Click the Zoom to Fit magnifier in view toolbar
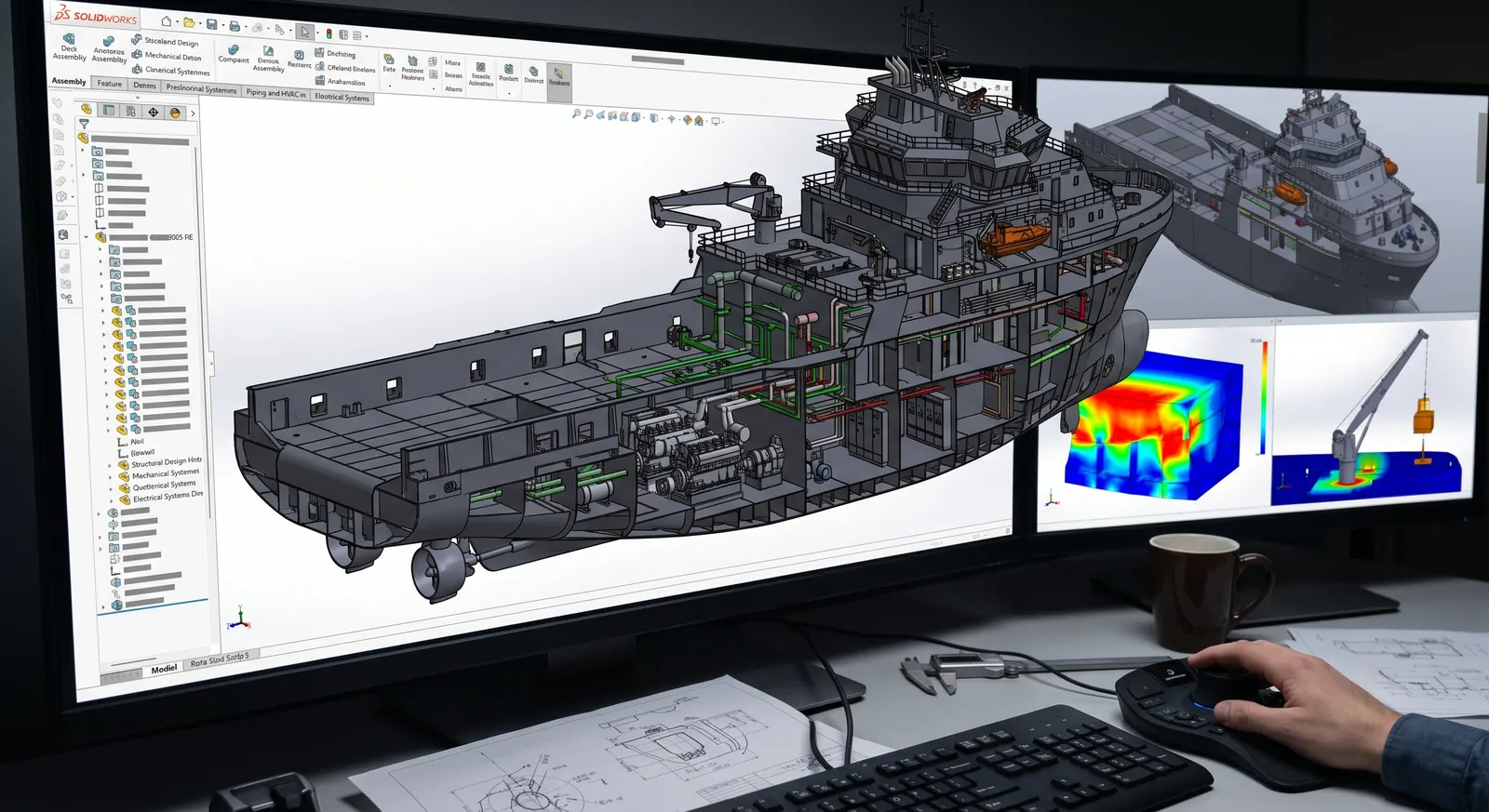This screenshot has height=812, width=1489. [576, 113]
